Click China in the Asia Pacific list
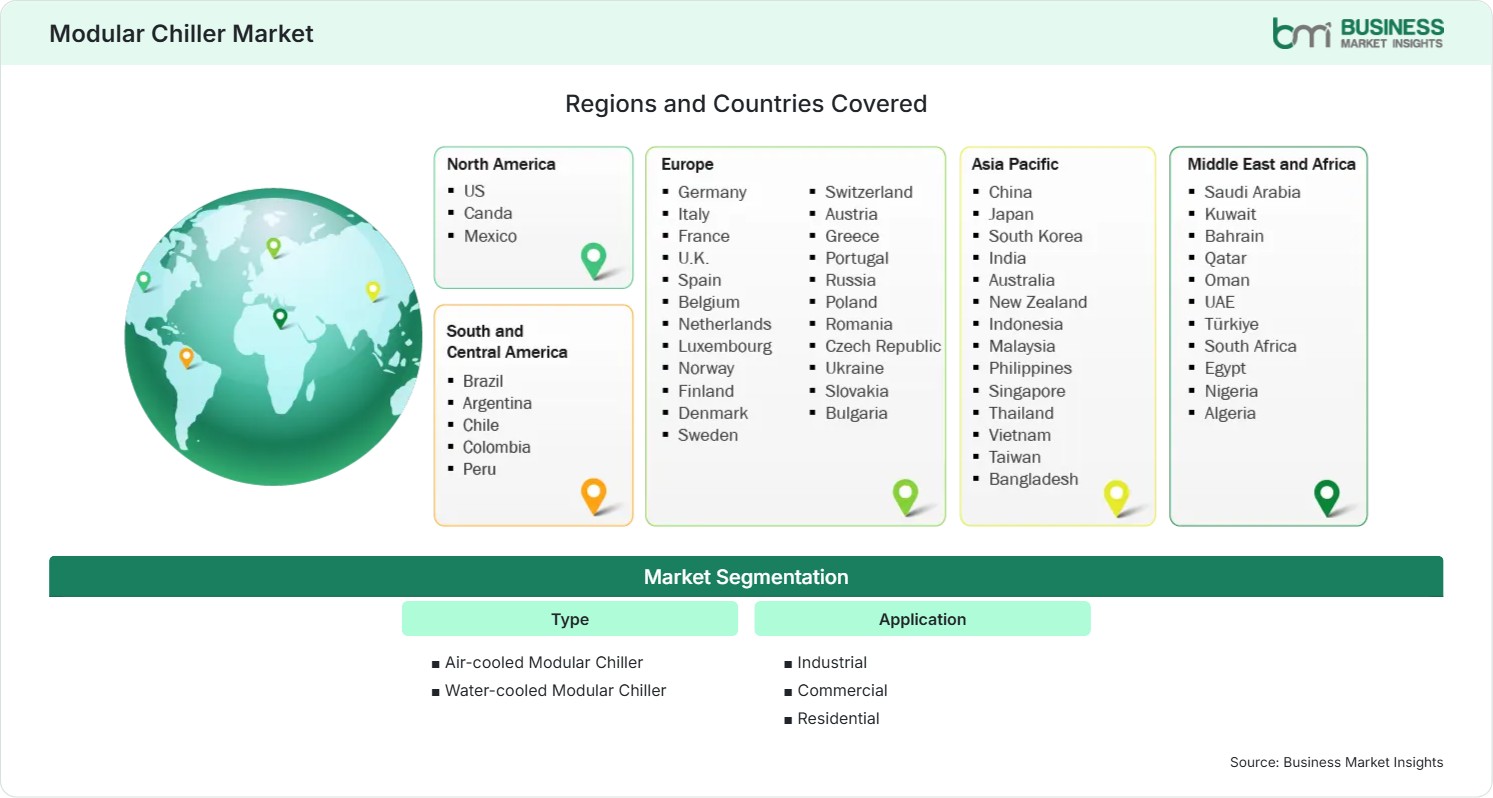The width and height of the screenshot is (1493, 798). coord(1010,192)
